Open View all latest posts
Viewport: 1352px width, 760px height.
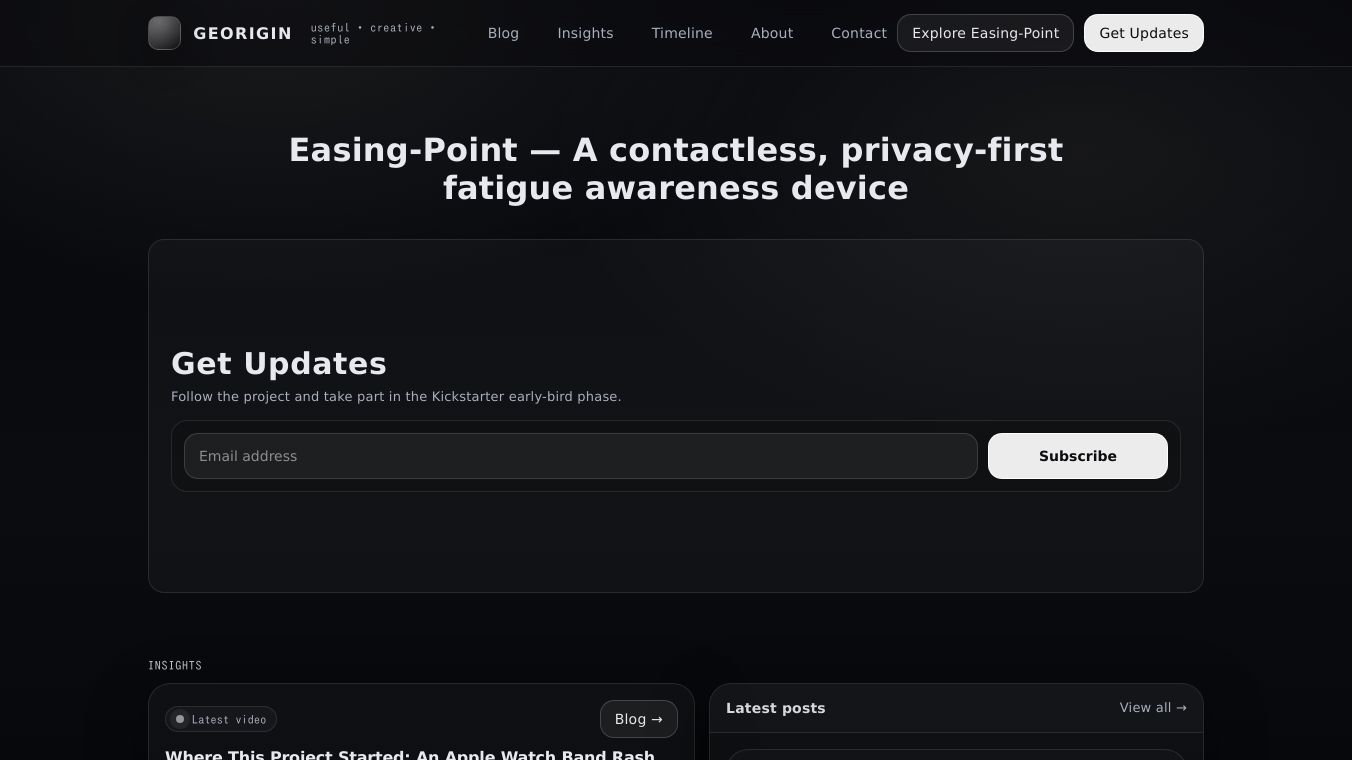[x=1152, y=708]
